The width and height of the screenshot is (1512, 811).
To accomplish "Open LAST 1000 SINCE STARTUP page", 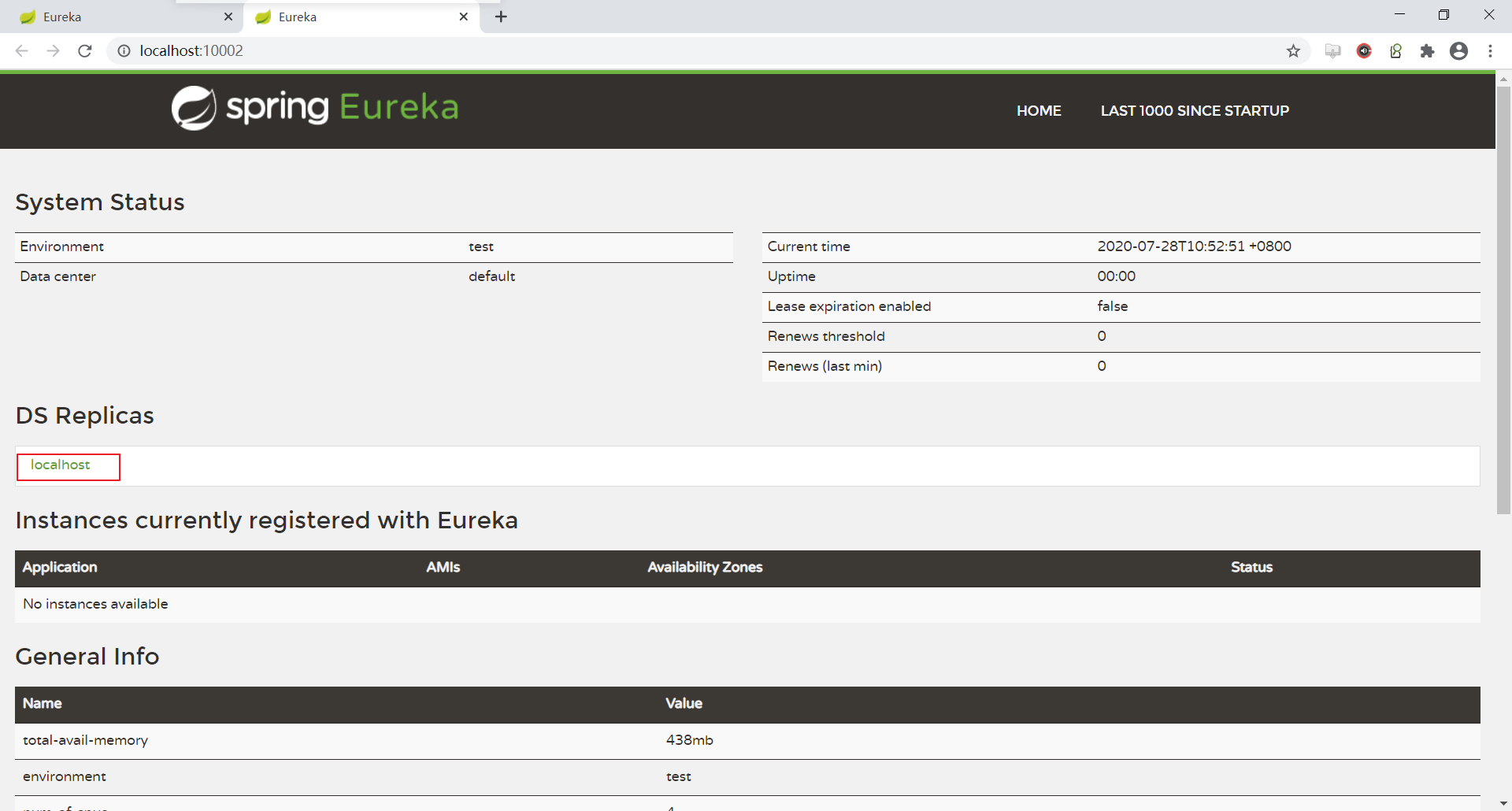I will 1195,111.
